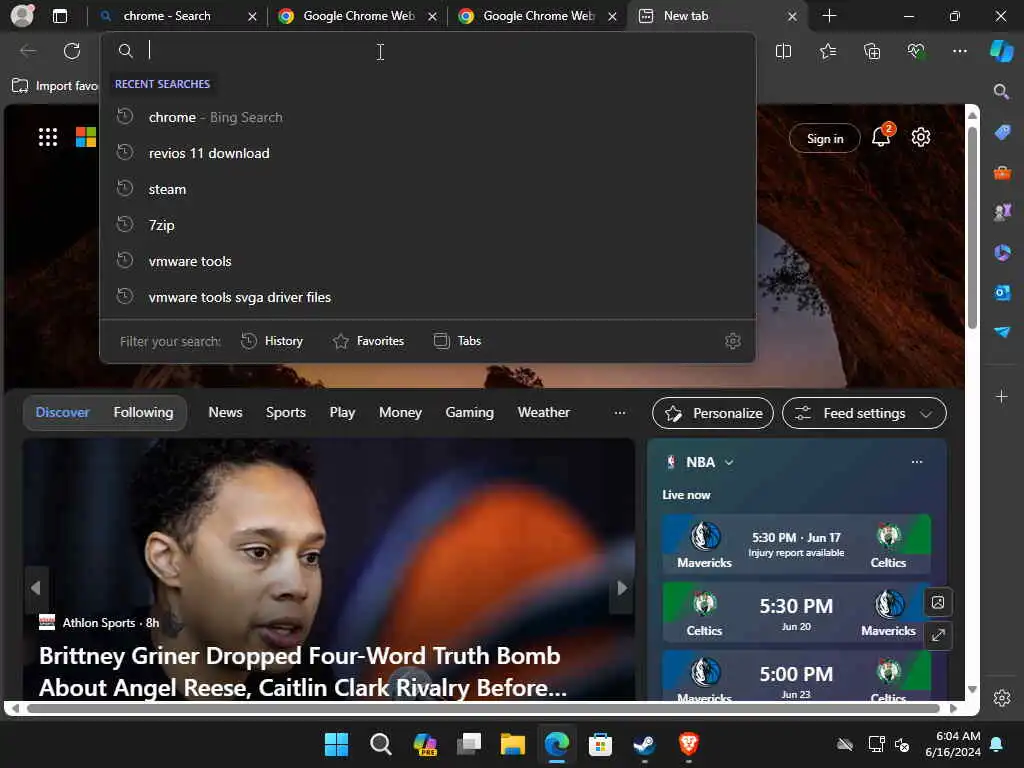Open page settings gear near Sign in
Screen dimensions: 1024x768
pyautogui.click(x=921, y=137)
